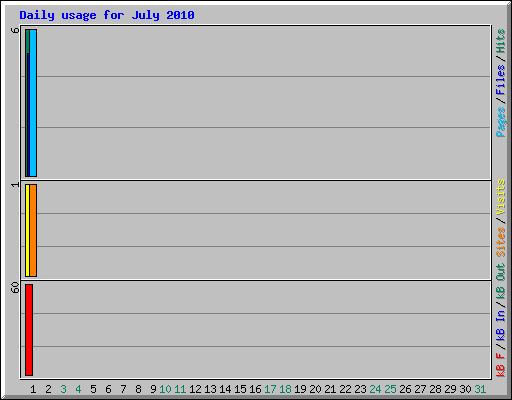The height and width of the screenshot is (400, 512).
Task: Click day 23 on the x-axis
Action: coord(360,389)
